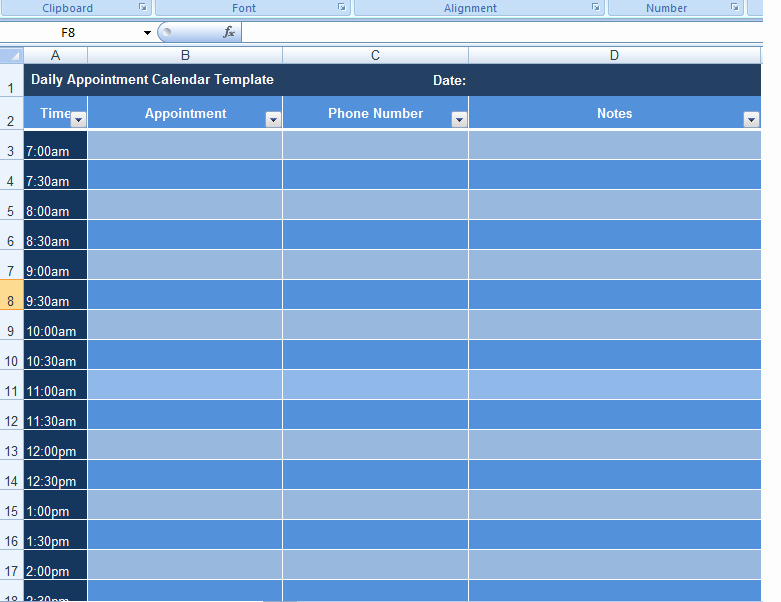Open the Notes column filter dropdown
Viewport: 781px width, 602px height.
pyautogui.click(x=751, y=120)
